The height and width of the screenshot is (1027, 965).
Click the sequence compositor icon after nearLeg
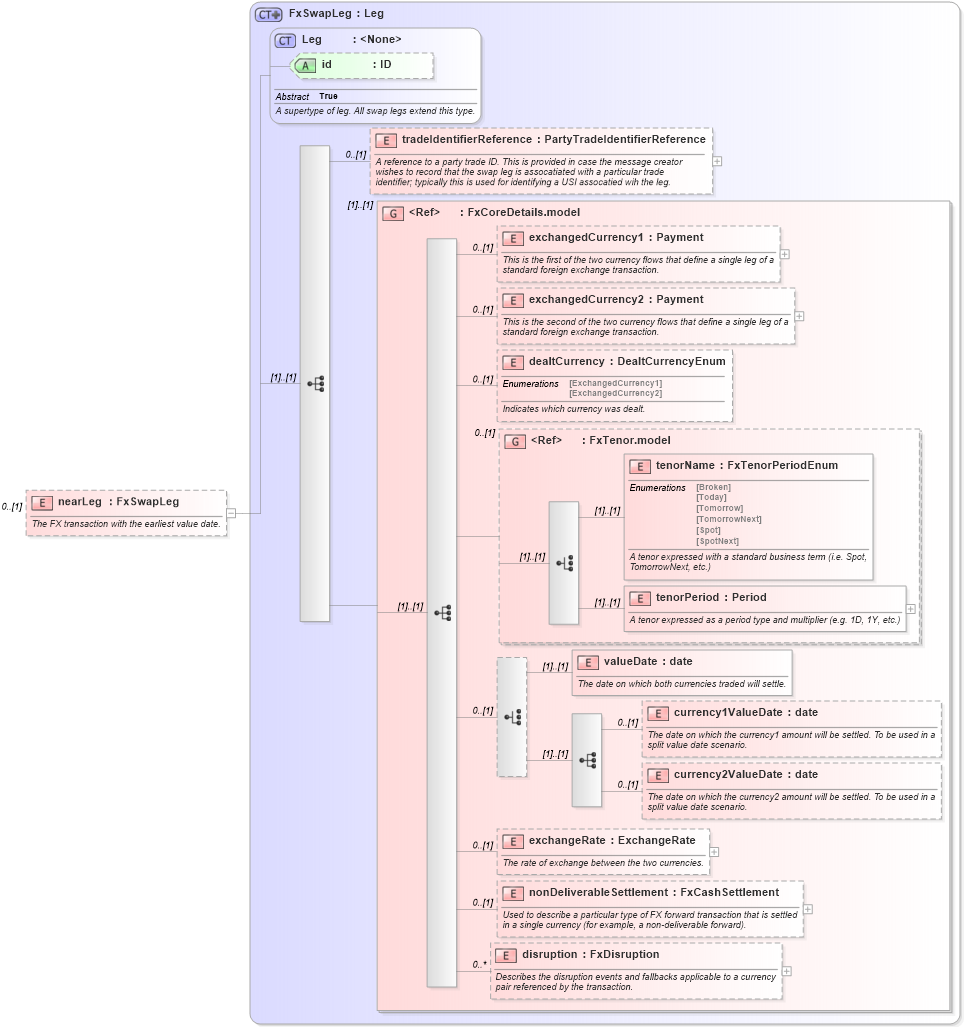[x=316, y=384]
